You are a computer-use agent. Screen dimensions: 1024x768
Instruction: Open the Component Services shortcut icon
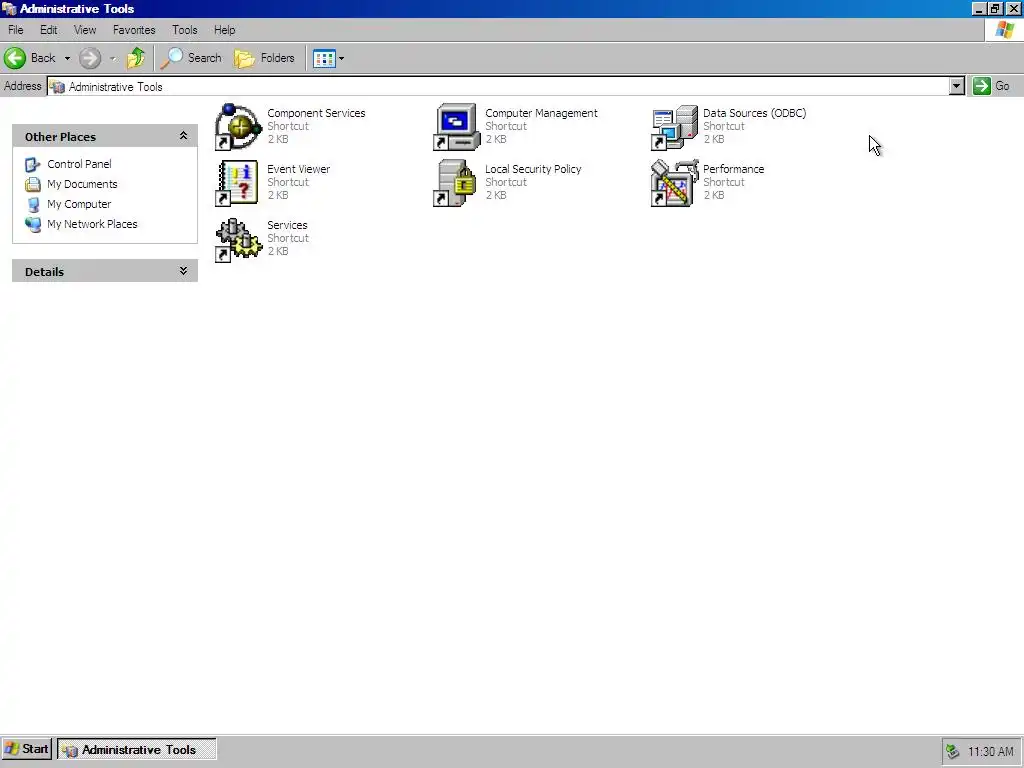click(x=238, y=127)
